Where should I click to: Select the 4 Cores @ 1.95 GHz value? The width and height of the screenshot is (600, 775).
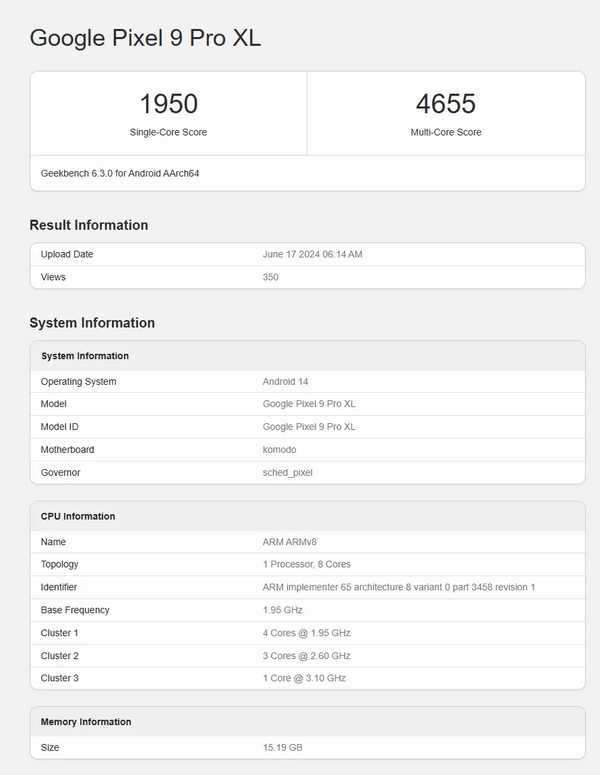306,633
